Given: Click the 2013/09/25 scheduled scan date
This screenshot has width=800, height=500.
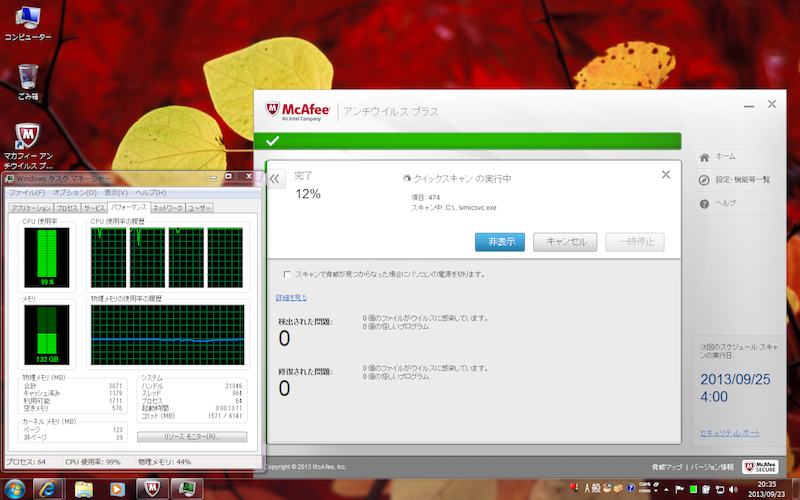Looking at the screenshot, I should pos(735,380).
